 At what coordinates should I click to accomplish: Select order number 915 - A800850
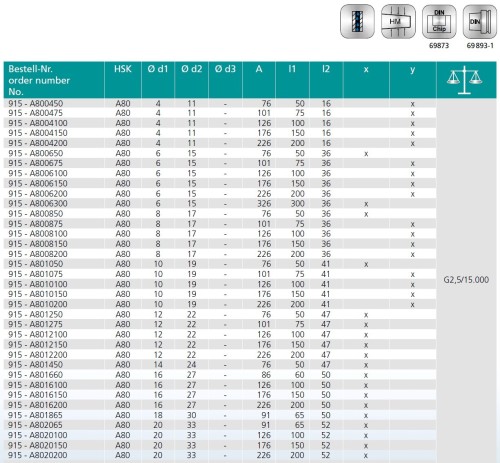point(35,214)
